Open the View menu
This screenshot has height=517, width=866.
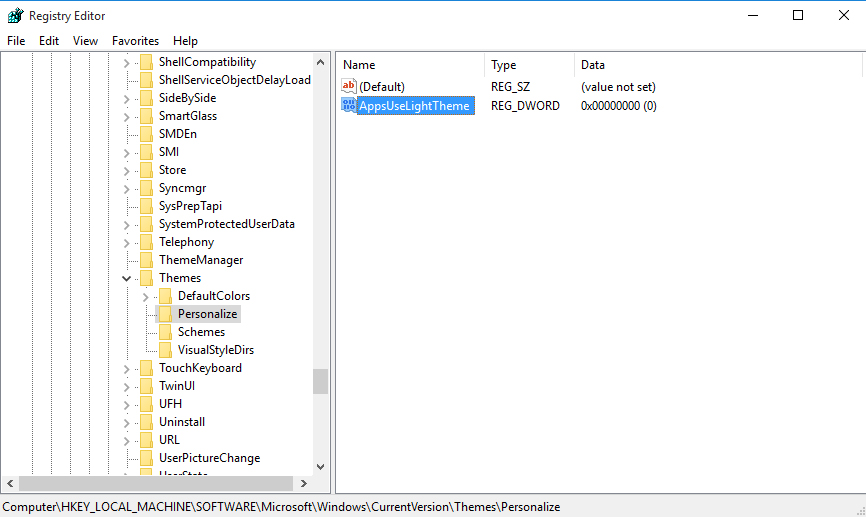click(x=85, y=41)
